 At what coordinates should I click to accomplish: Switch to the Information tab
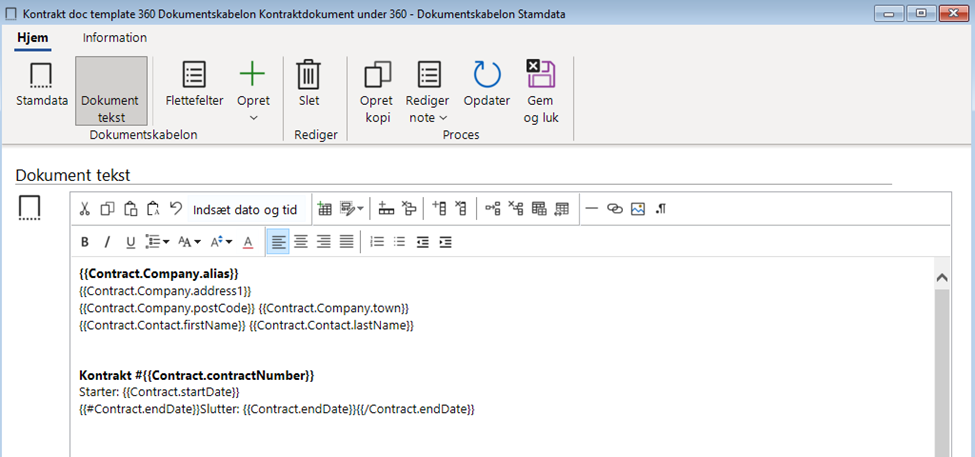[114, 38]
